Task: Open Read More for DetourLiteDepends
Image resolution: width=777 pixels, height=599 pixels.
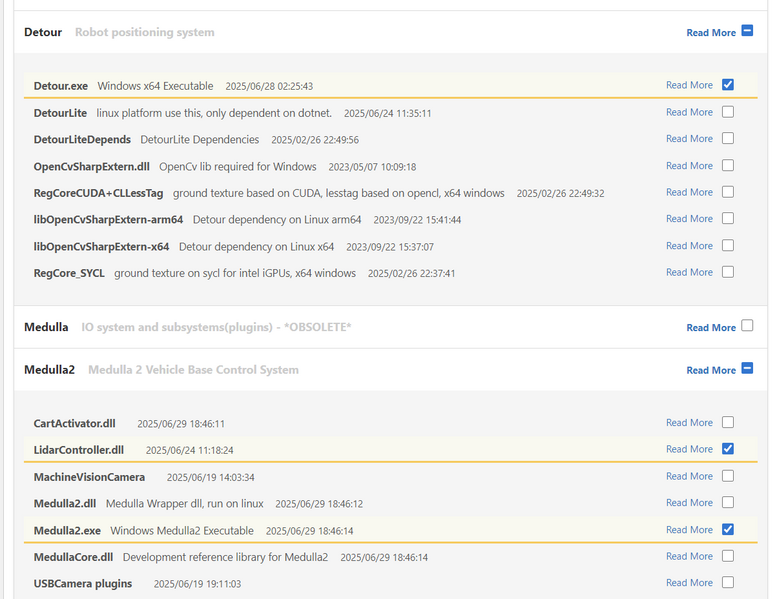Action: (689, 139)
